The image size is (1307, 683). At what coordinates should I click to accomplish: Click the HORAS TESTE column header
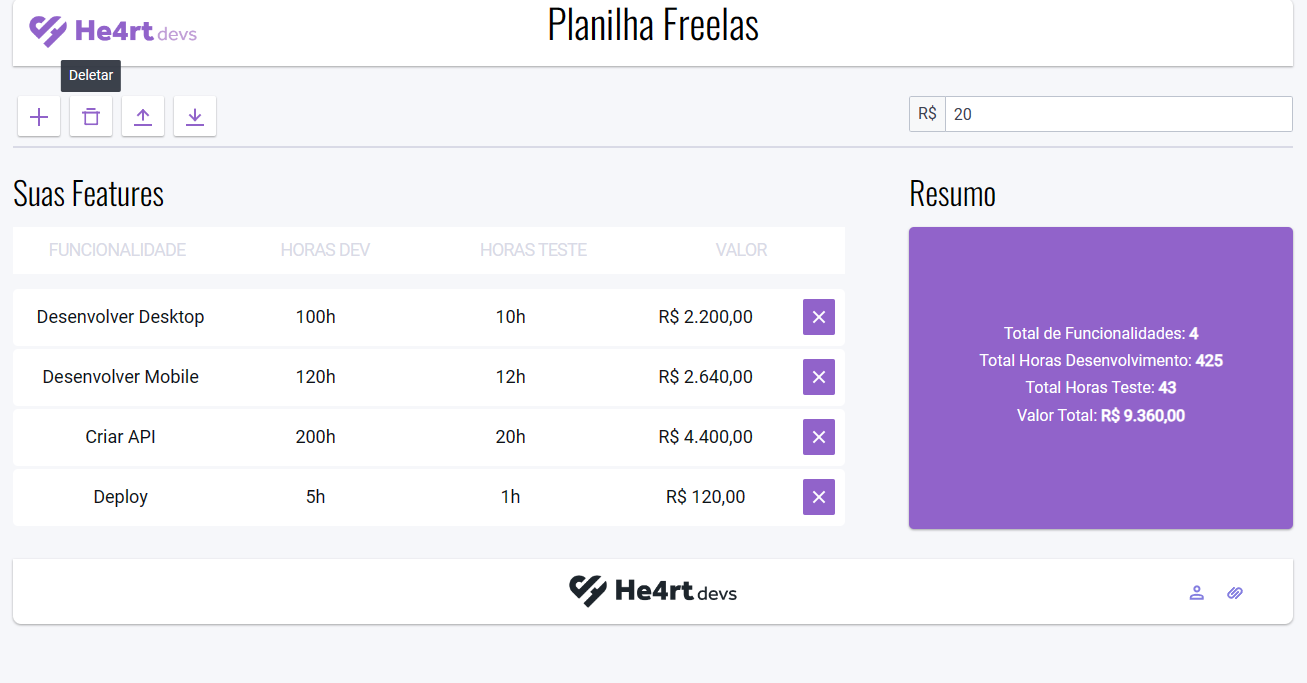533,250
